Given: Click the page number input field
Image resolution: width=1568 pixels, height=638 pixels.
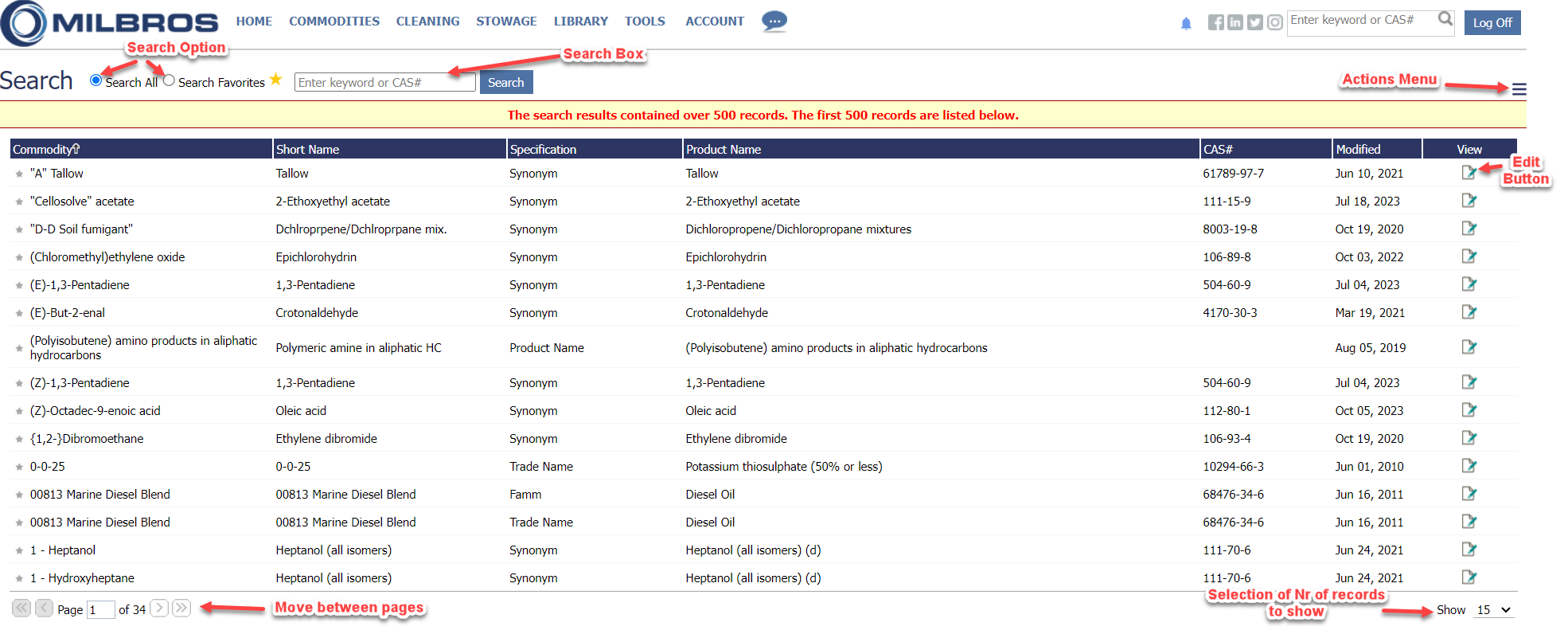Looking at the screenshot, I should [x=100, y=609].
